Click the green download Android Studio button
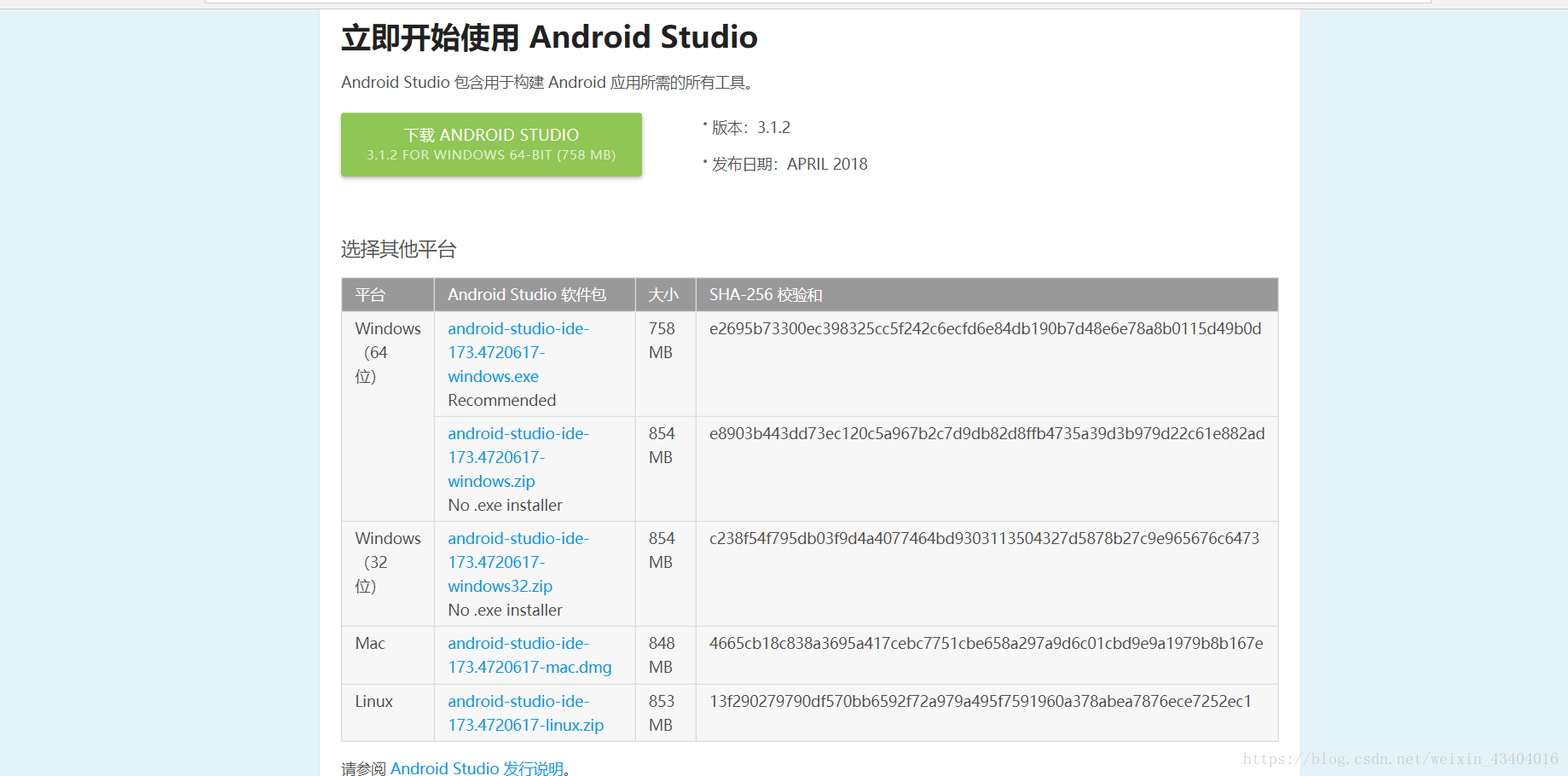The width and height of the screenshot is (1568, 776). [491, 145]
